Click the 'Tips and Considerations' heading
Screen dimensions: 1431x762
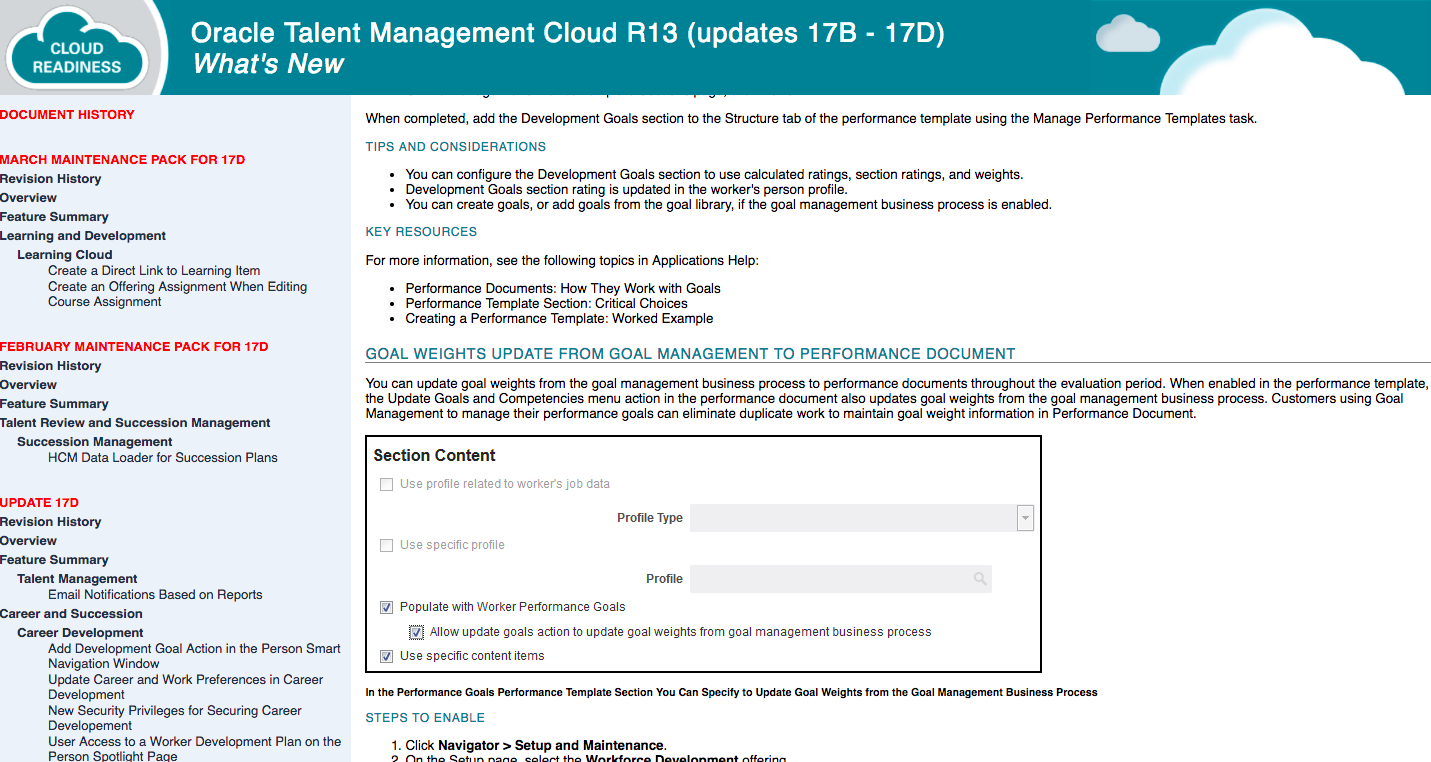tap(456, 147)
